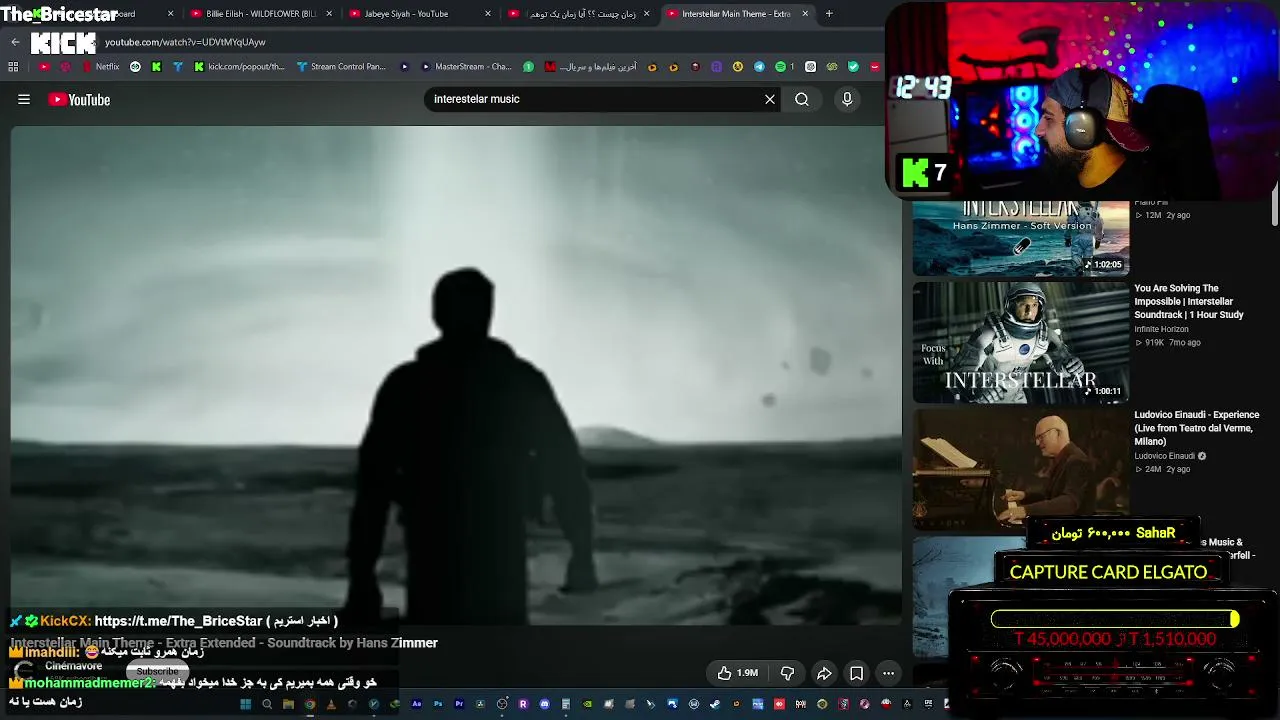Open the Persian films and series bookmark

(590, 67)
